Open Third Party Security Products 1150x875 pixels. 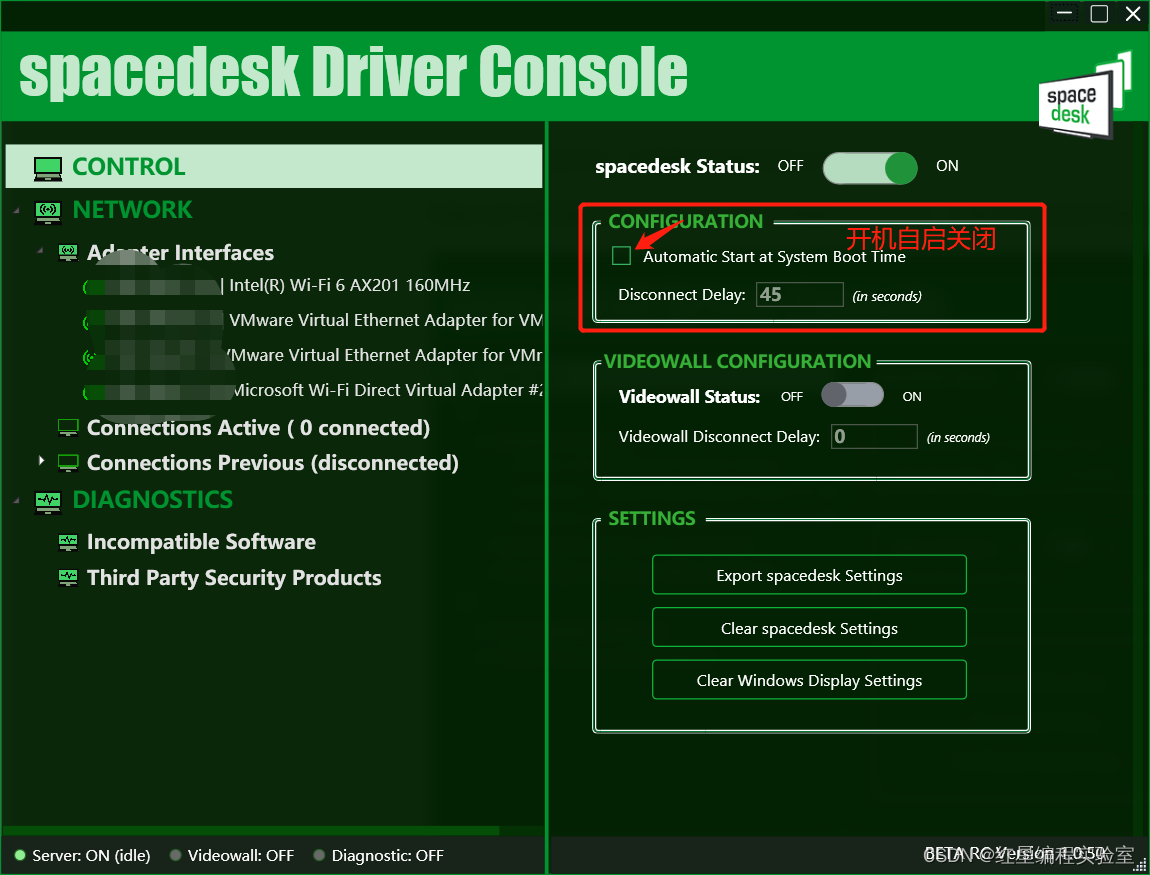coord(234,578)
